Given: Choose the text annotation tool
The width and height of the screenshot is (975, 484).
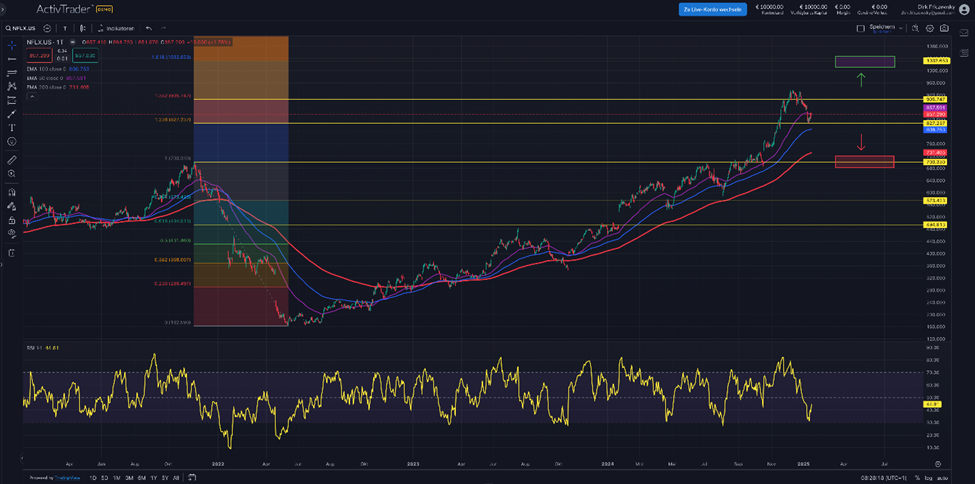Looking at the screenshot, I should point(11,128).
